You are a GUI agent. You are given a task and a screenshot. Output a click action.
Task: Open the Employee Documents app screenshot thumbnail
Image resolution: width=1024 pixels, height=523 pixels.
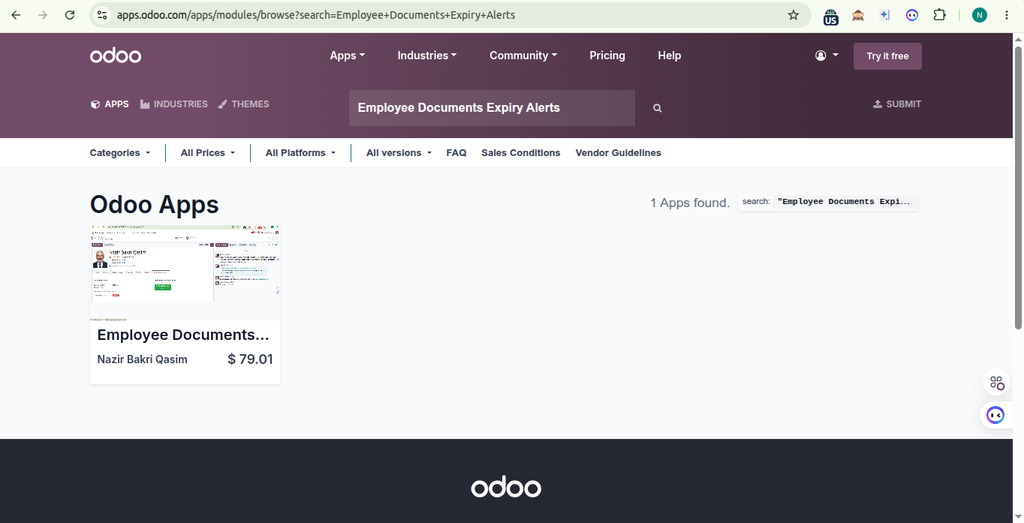pyautogui.click(x=185, y=272)
